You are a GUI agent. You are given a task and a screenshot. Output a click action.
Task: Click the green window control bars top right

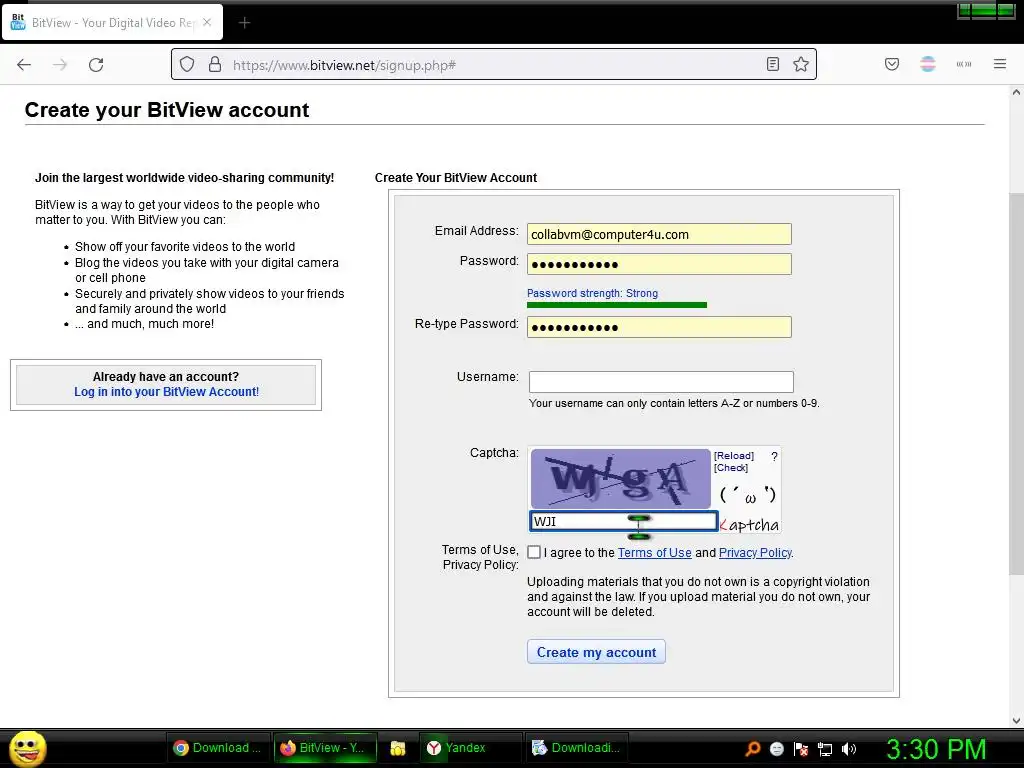tap(986, 10)
